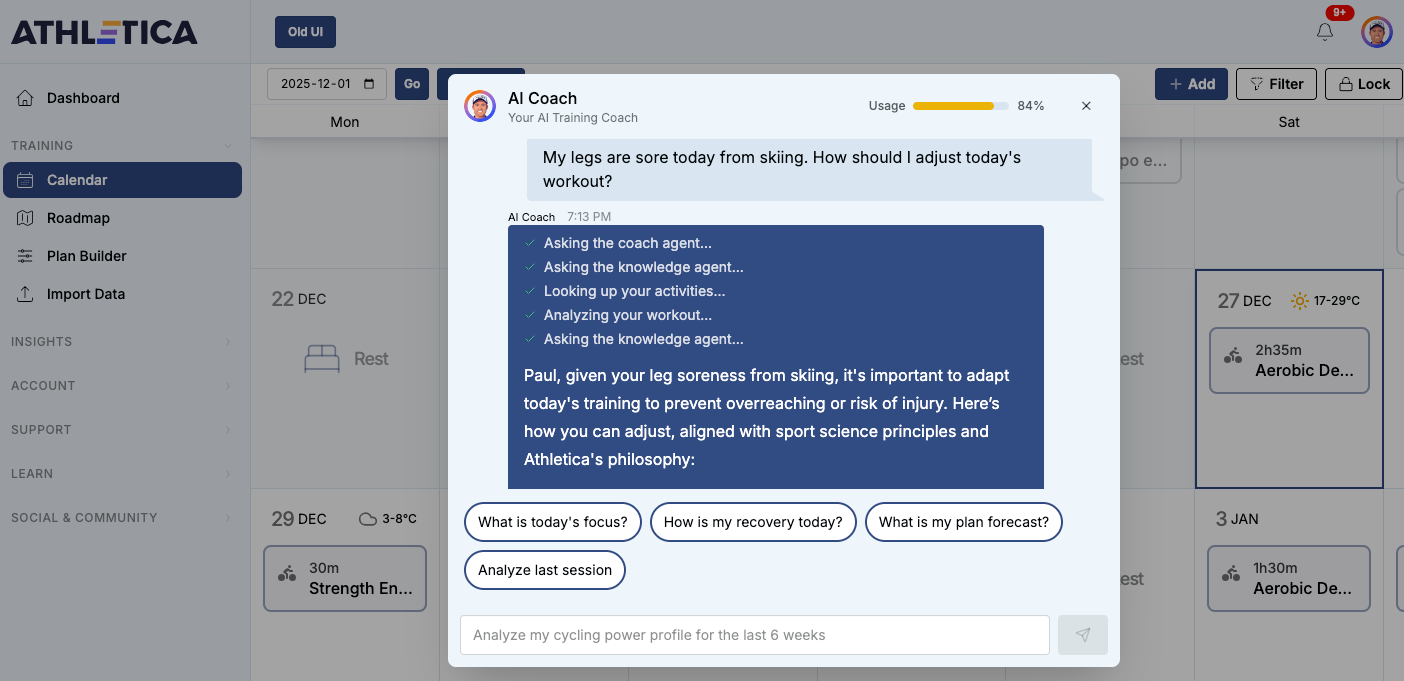Click the user message about sore legs
The width and height of the screenshot is (1404, 681).
tap(810, 170)
